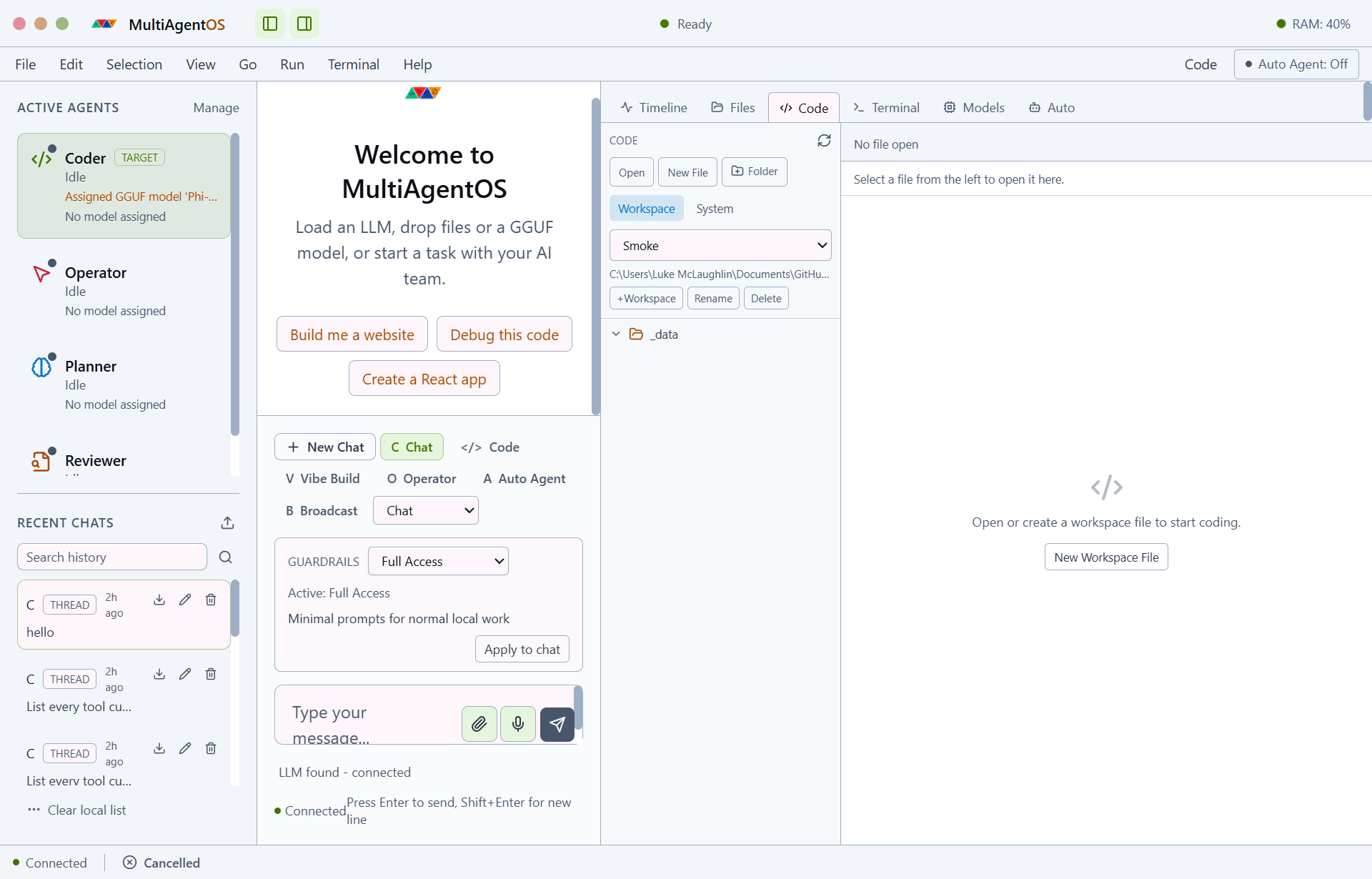Click in the Search history field

pyautogui.click(x=112, y=557)
